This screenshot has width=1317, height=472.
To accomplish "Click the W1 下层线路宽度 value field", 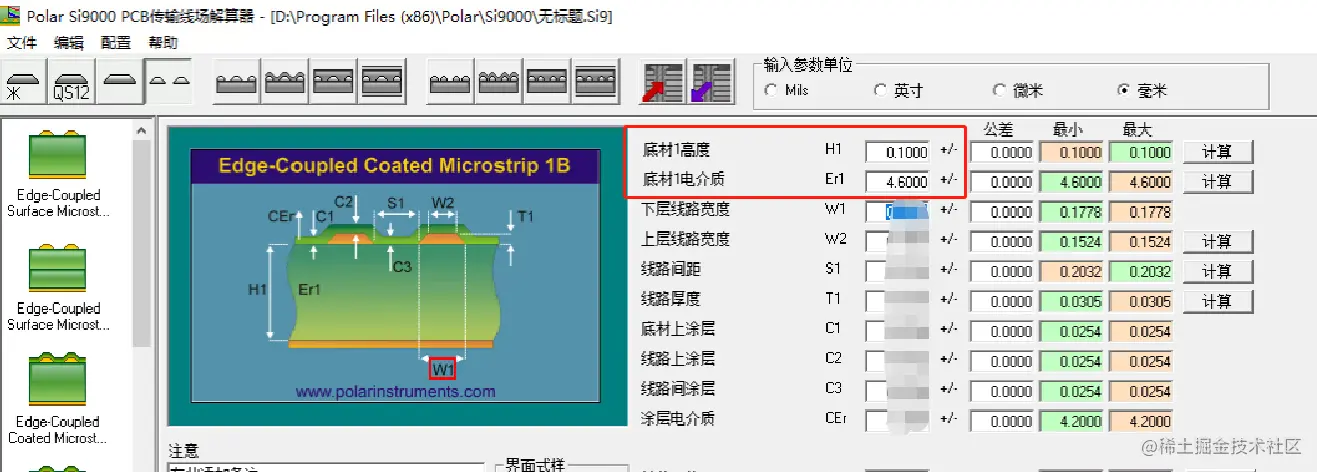I will click(898, 211).
